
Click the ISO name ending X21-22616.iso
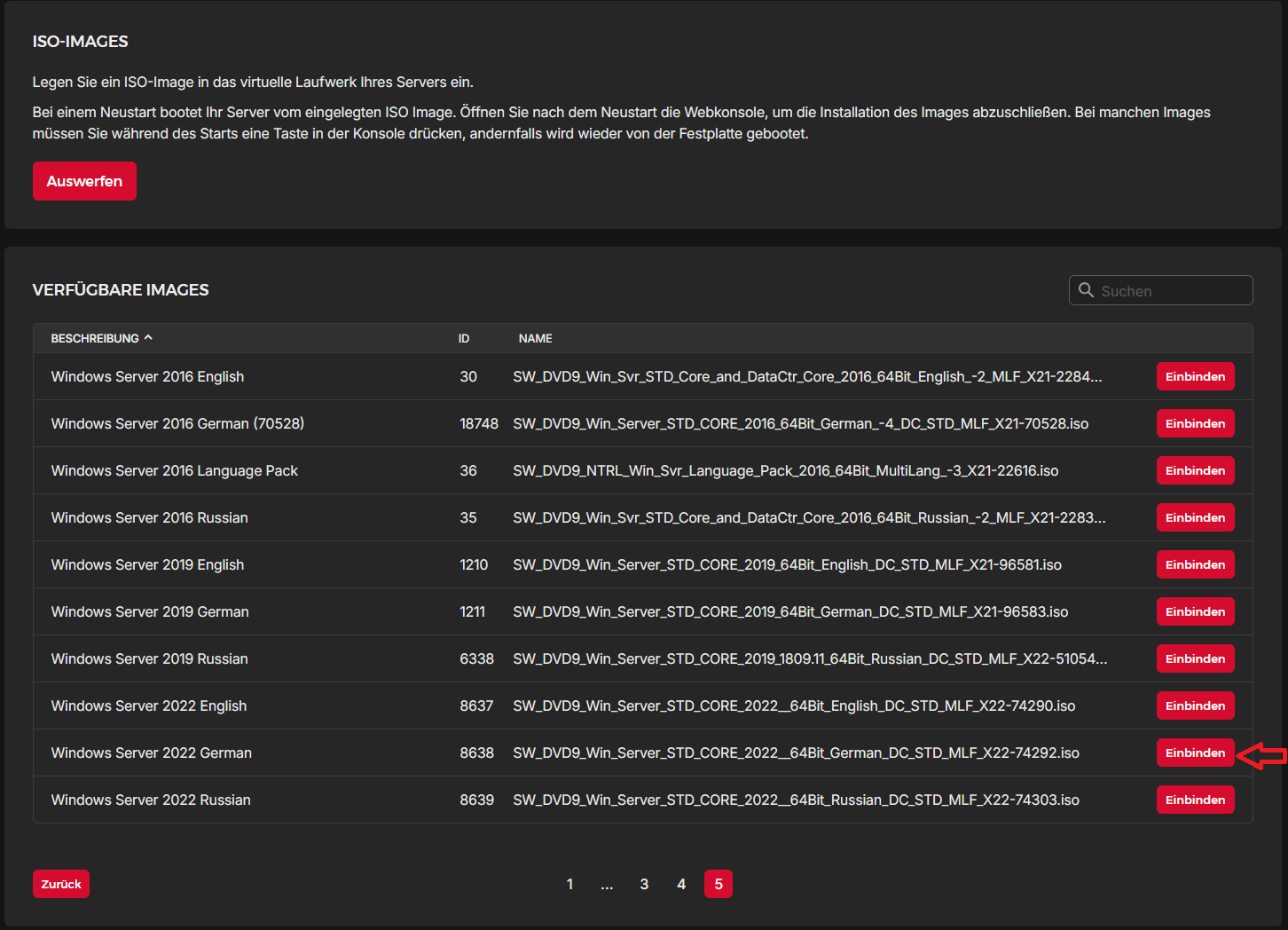(786, 470)
